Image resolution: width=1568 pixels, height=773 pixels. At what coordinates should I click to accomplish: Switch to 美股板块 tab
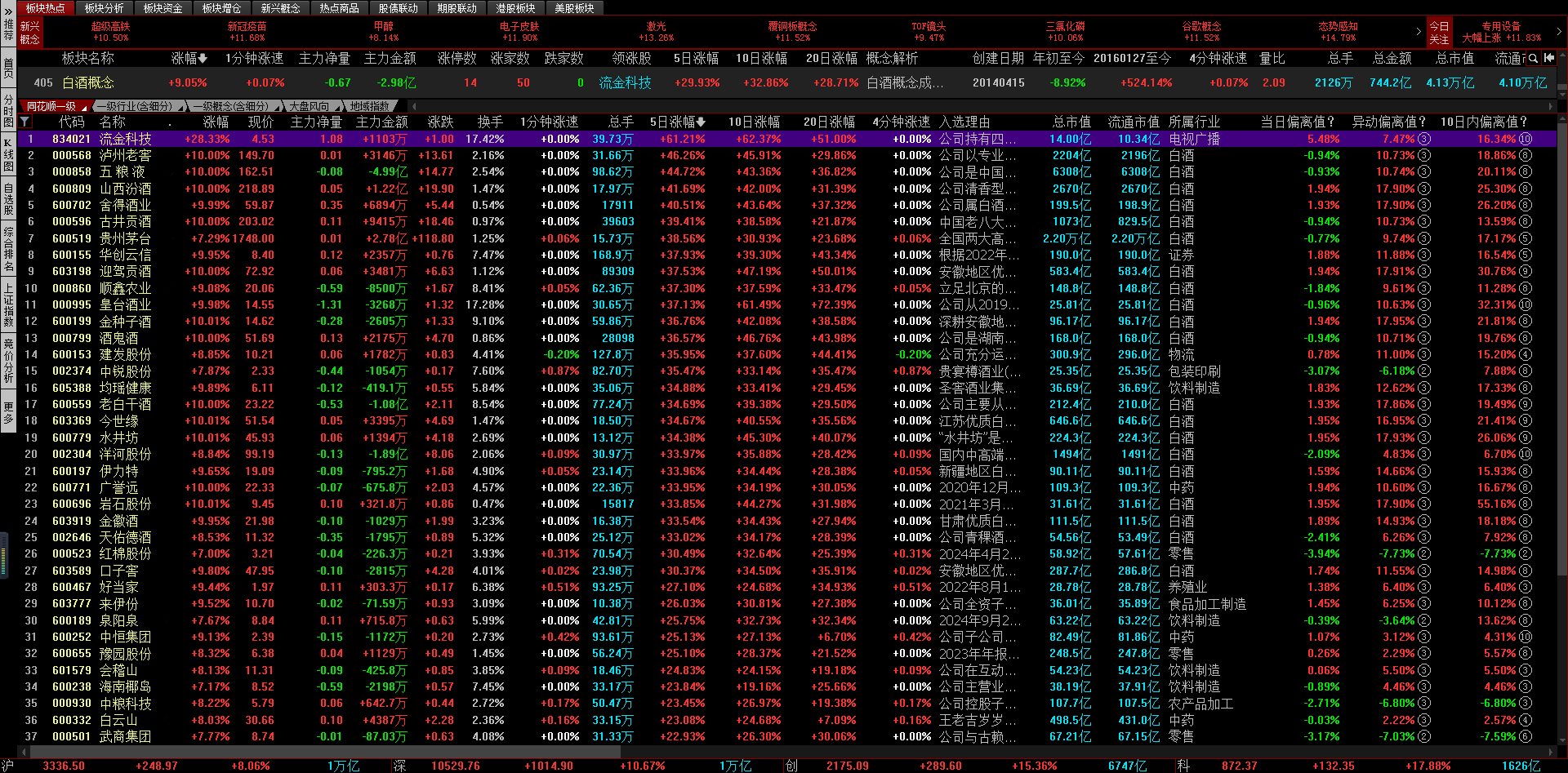click(575, 8)
